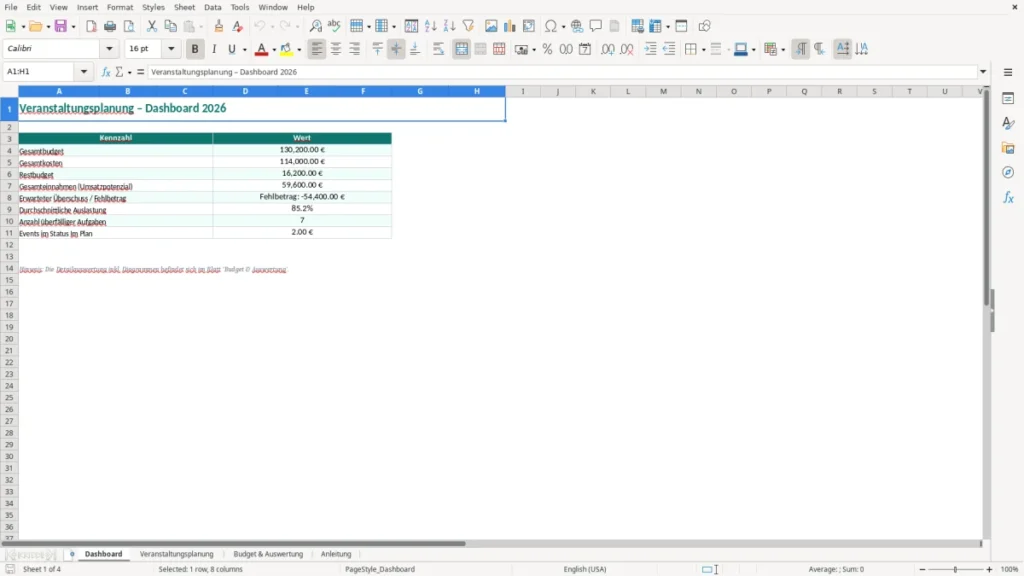
Task: Toggle Wrap Text
Action: coord(438,49)
